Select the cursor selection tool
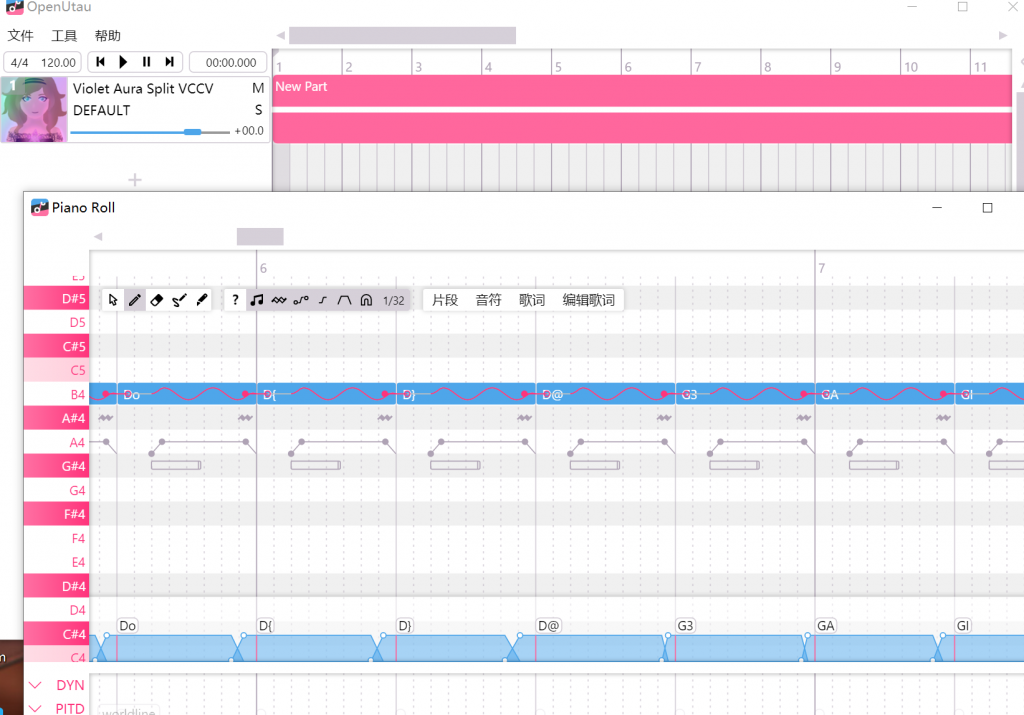The height and width of the screenshot is (715, 1024). [113, 300]
